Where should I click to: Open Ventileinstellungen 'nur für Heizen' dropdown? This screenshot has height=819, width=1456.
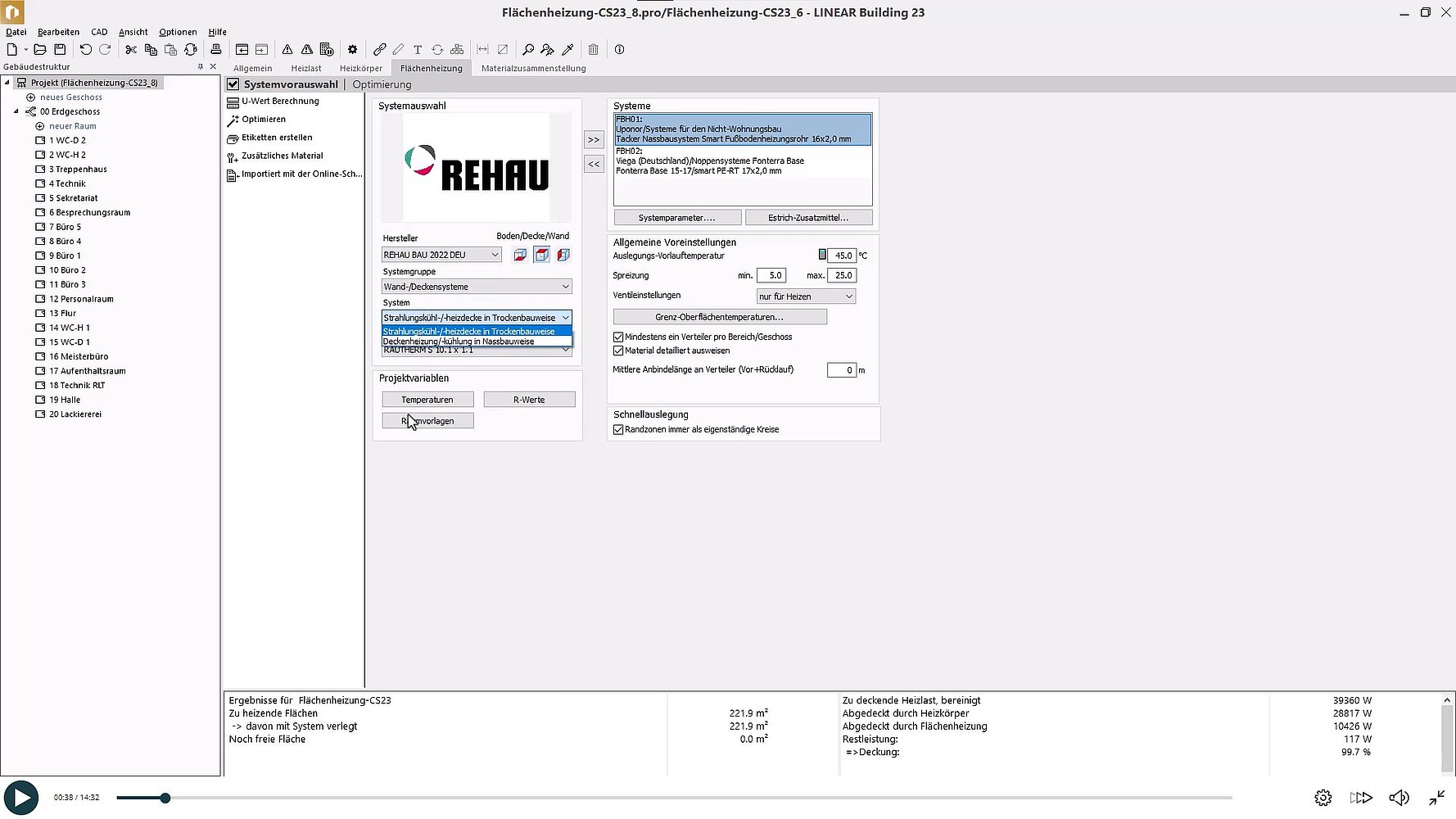point(806,296)
